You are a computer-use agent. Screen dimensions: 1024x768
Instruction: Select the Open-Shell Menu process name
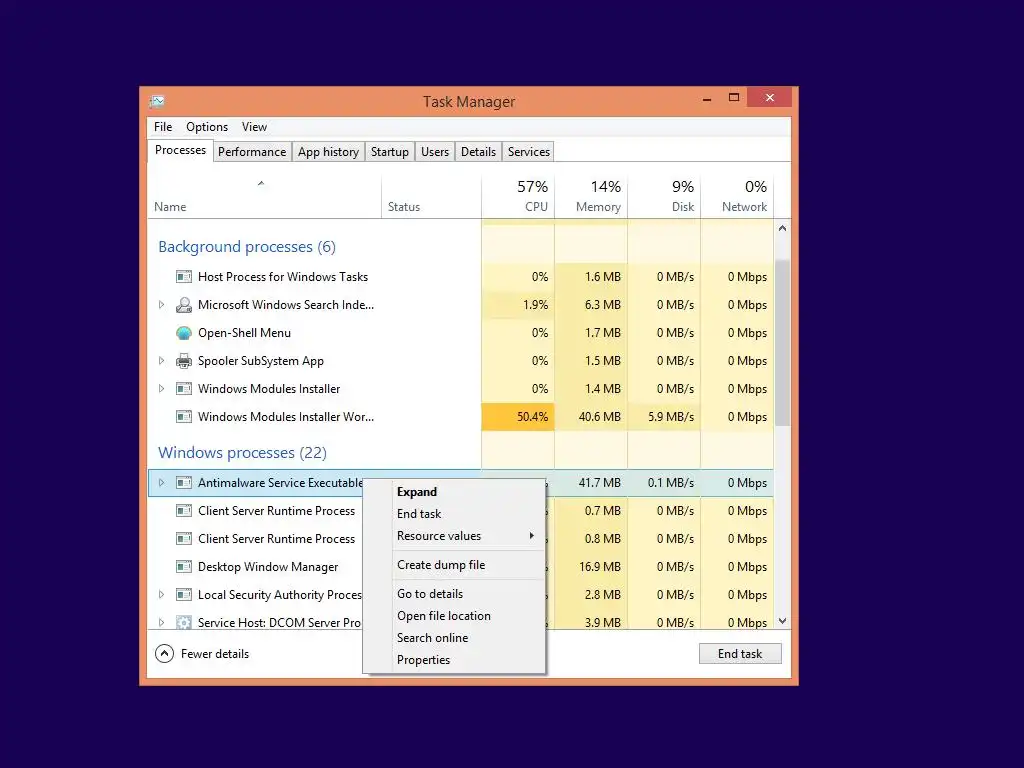click(x=244, y=333)
